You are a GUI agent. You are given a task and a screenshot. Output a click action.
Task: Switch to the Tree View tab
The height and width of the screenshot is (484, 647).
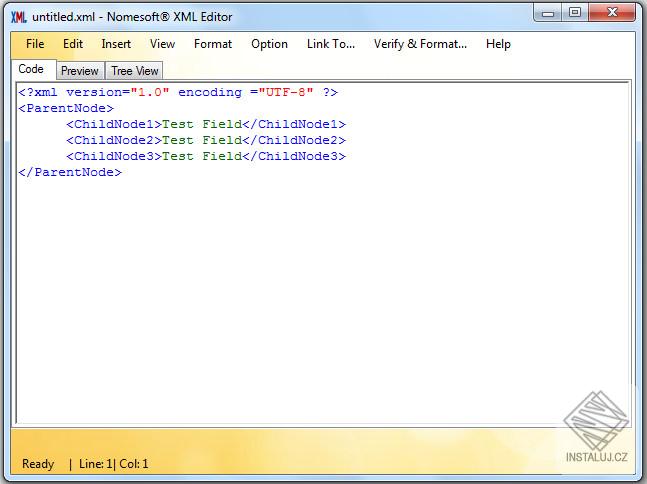134,71
